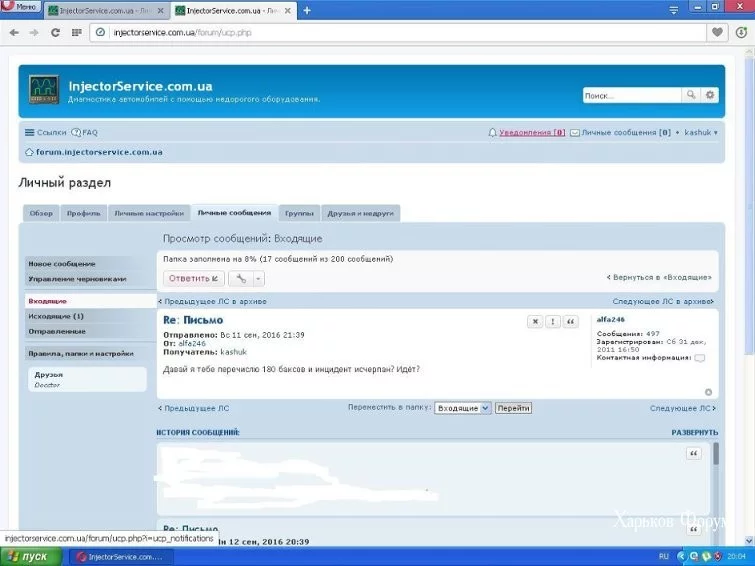Quote the alfa246 message
The image size is (755, 566).
pyautogui.click(x=571, y=322)
